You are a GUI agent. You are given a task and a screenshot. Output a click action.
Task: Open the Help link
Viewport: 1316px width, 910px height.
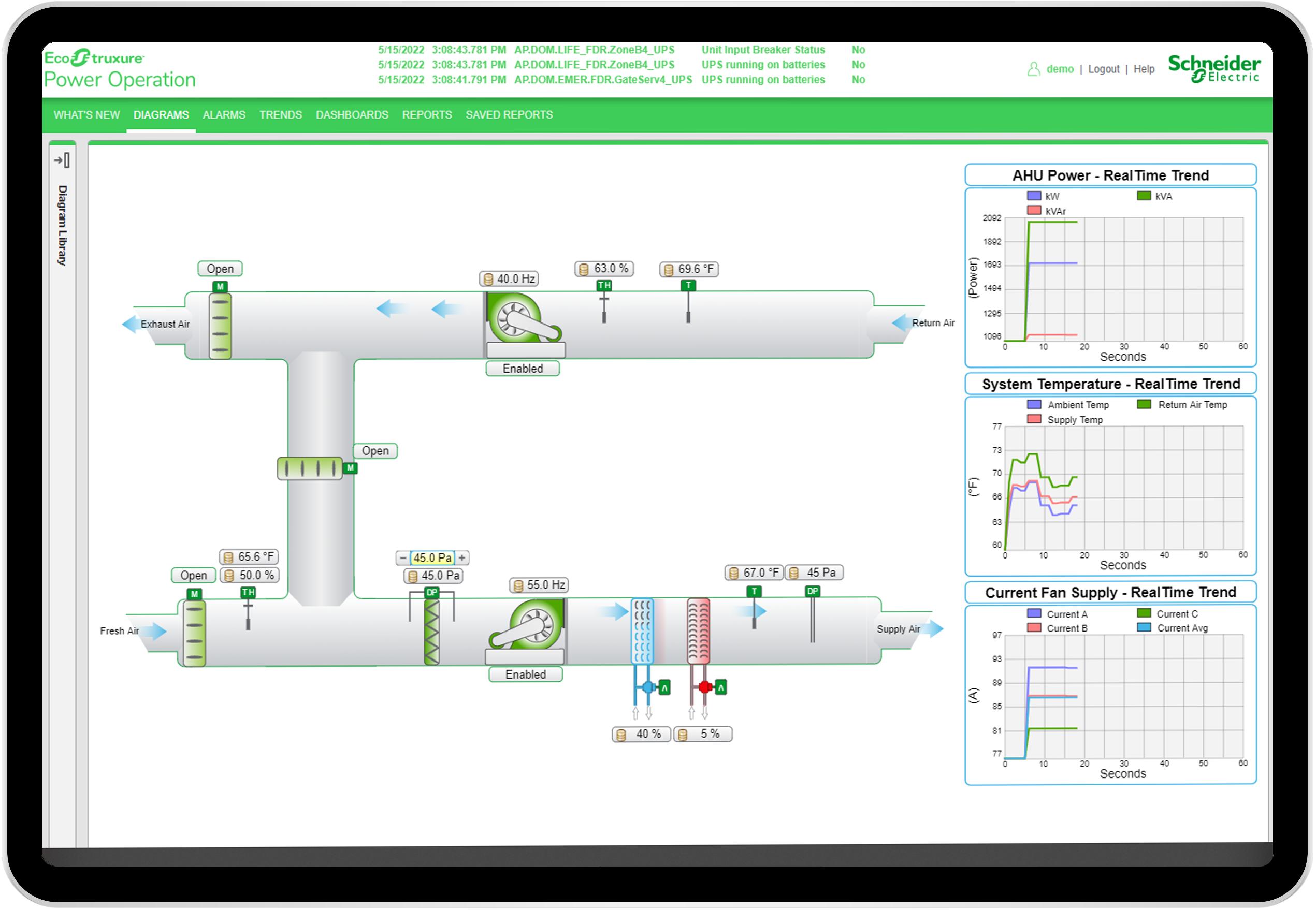coord(1144,69)
